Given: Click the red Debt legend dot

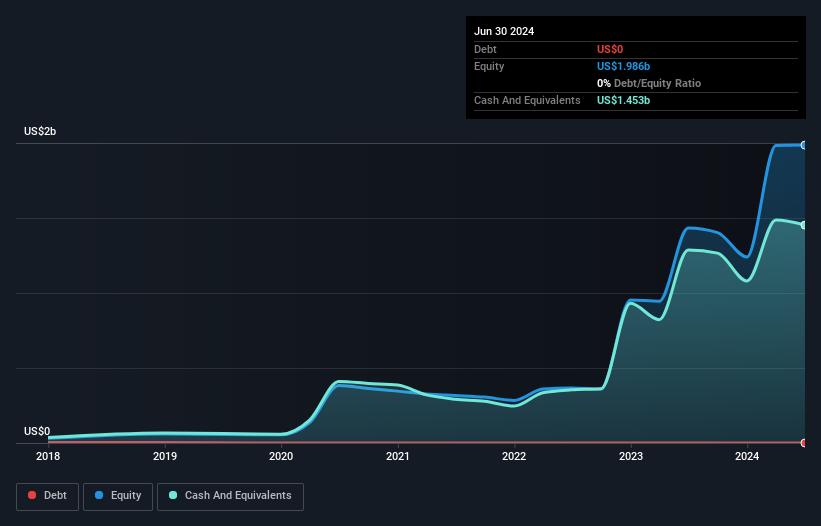Looking at the screenshot, I should click(x=32, y=496).
